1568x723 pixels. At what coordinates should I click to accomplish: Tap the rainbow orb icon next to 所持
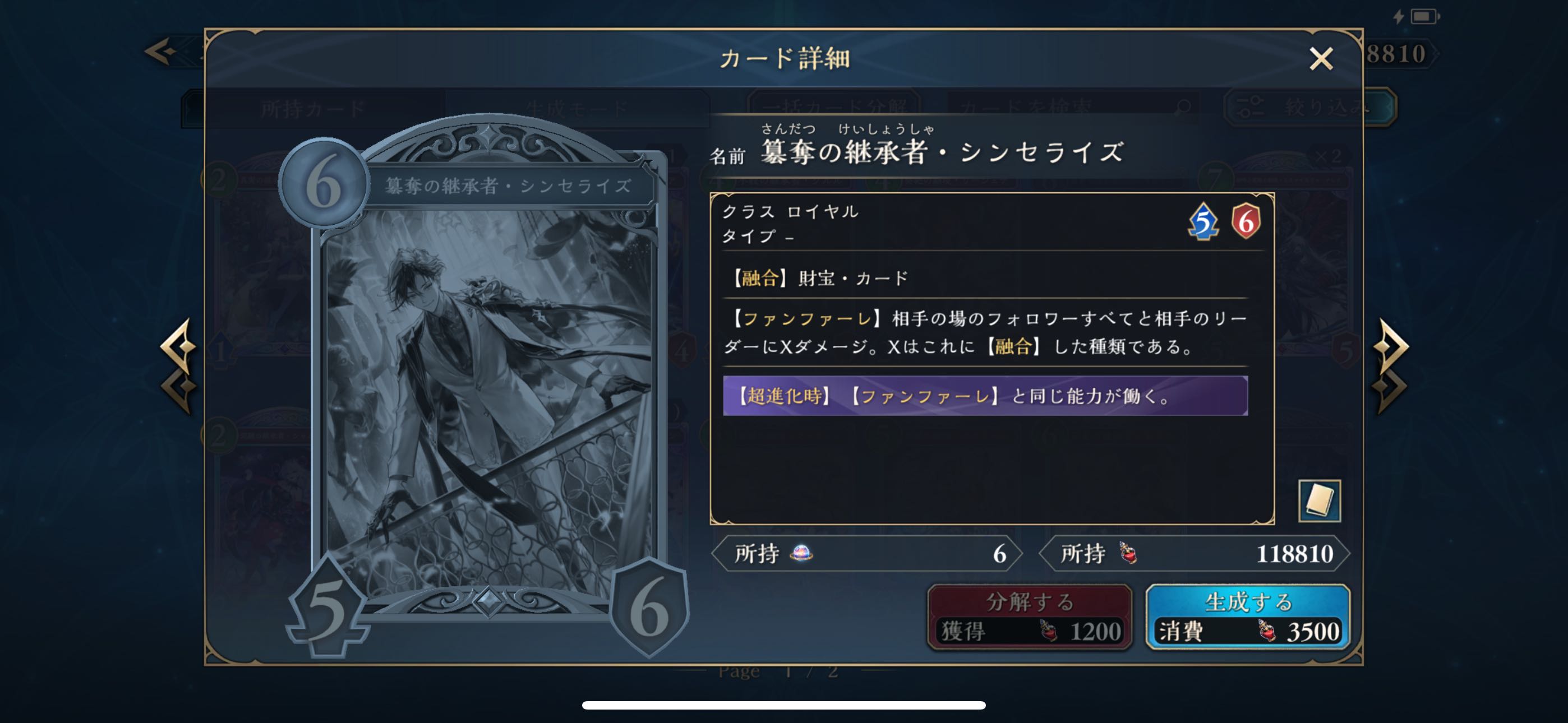800,553
